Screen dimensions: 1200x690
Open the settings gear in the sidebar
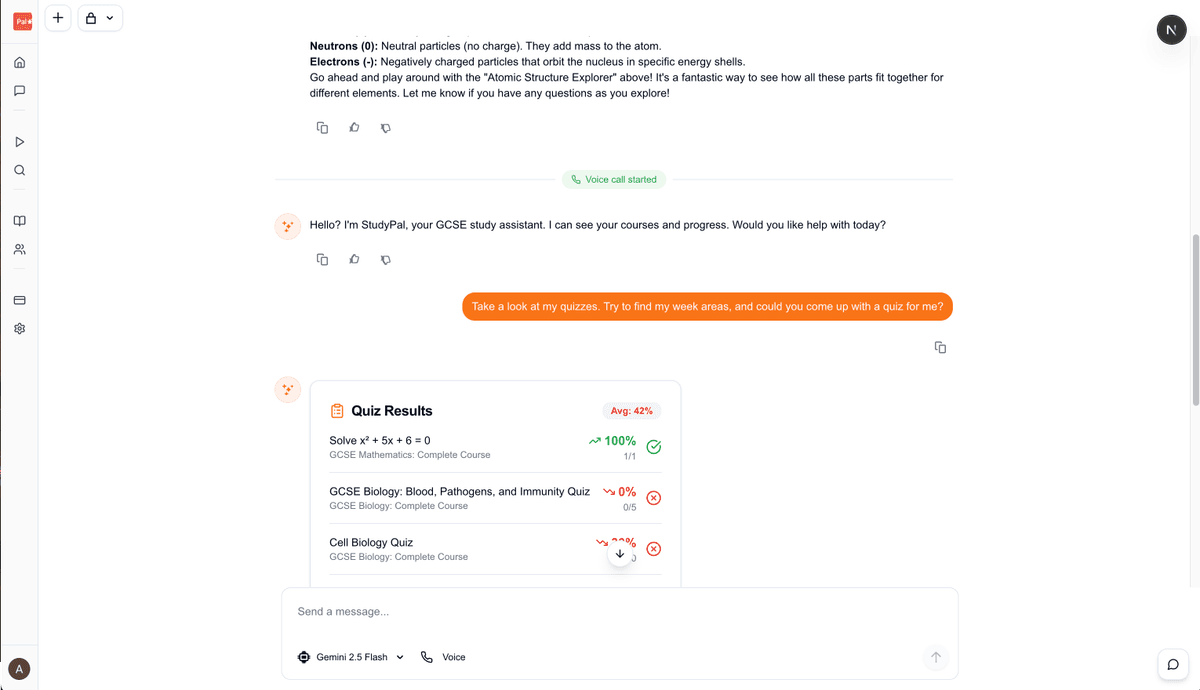point(19,328)
